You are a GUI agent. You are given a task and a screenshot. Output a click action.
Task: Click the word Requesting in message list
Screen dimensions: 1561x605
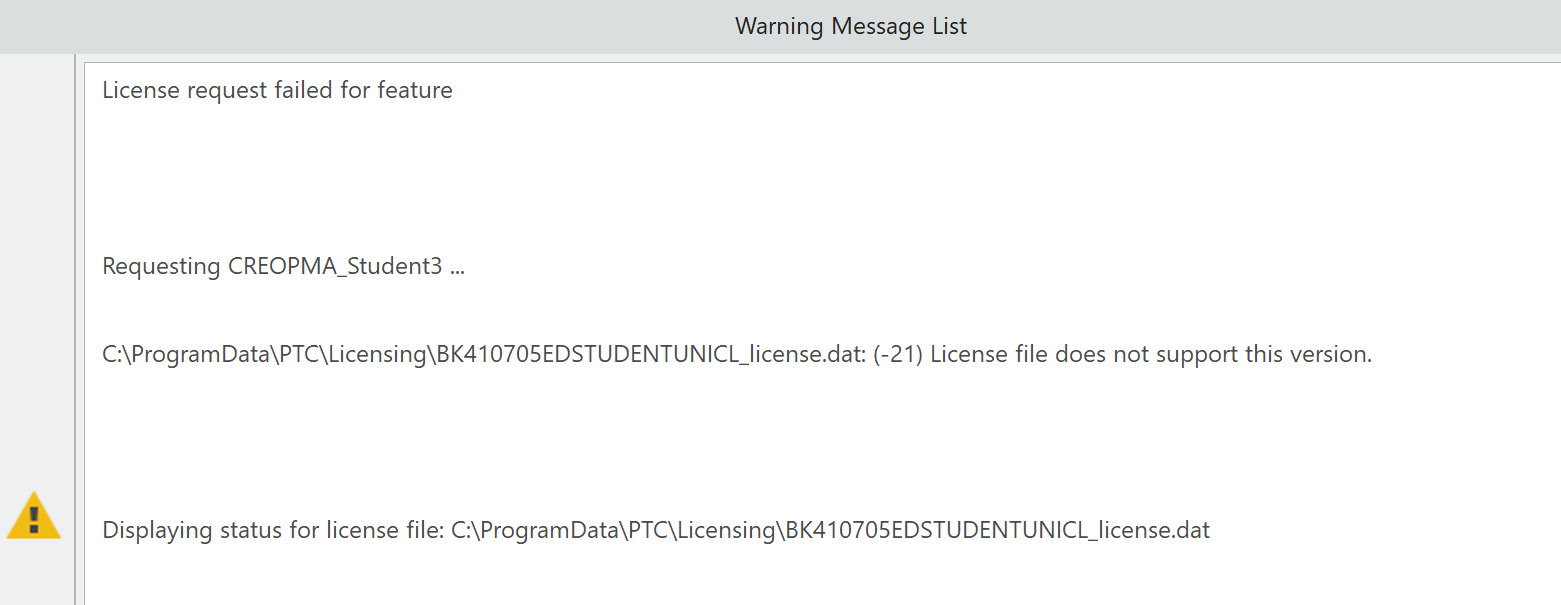162,267
